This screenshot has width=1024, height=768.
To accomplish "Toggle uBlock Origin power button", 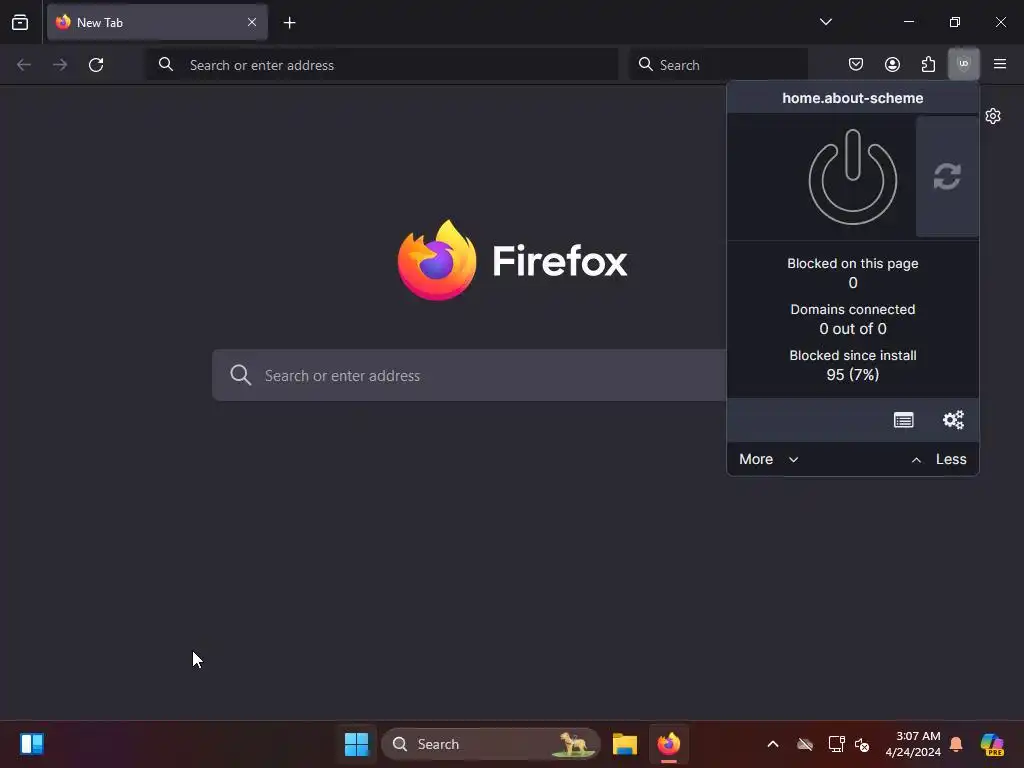I will coord(852,177).
